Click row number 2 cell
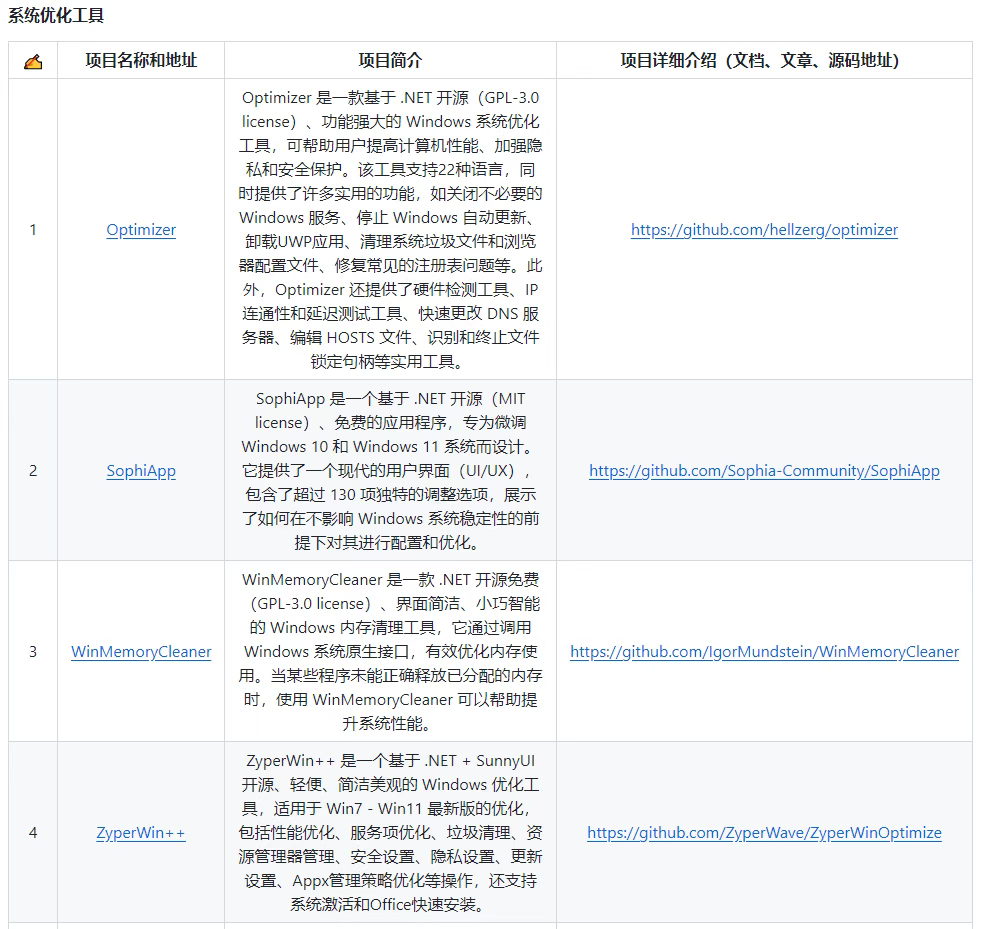Viewport: 985px width, 929px height. coord(33,471)
